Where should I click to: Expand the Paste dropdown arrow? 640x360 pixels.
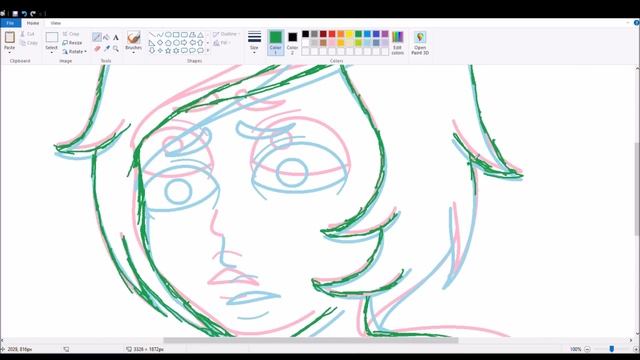9,53
